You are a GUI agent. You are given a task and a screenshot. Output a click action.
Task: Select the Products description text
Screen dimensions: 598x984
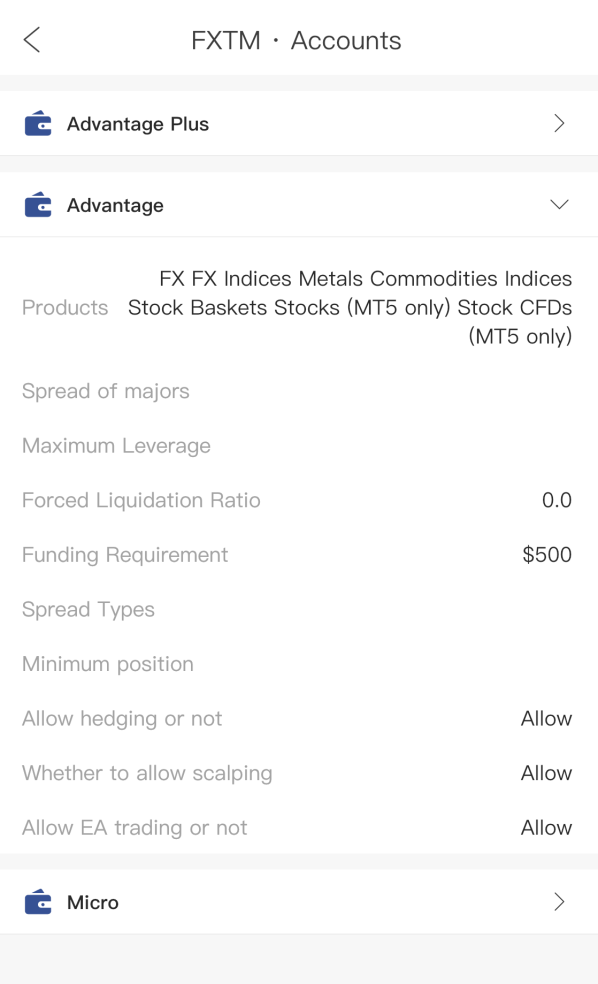(350, 308)
